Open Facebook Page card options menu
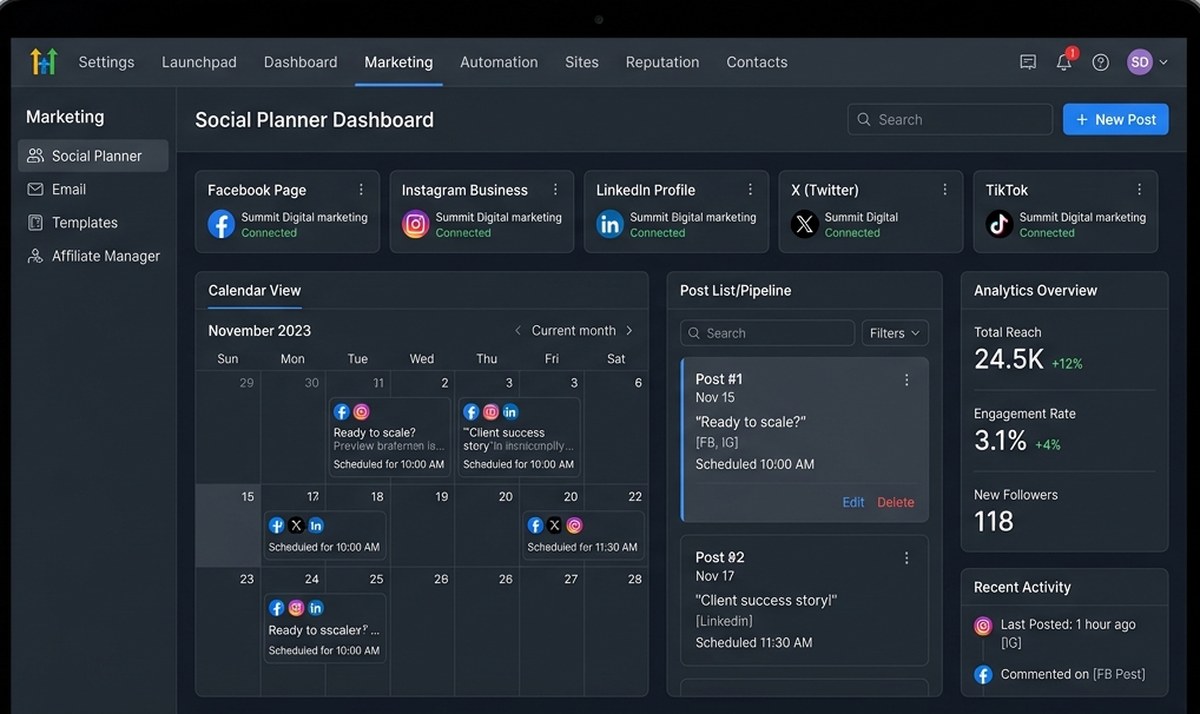 coord(361,190)
